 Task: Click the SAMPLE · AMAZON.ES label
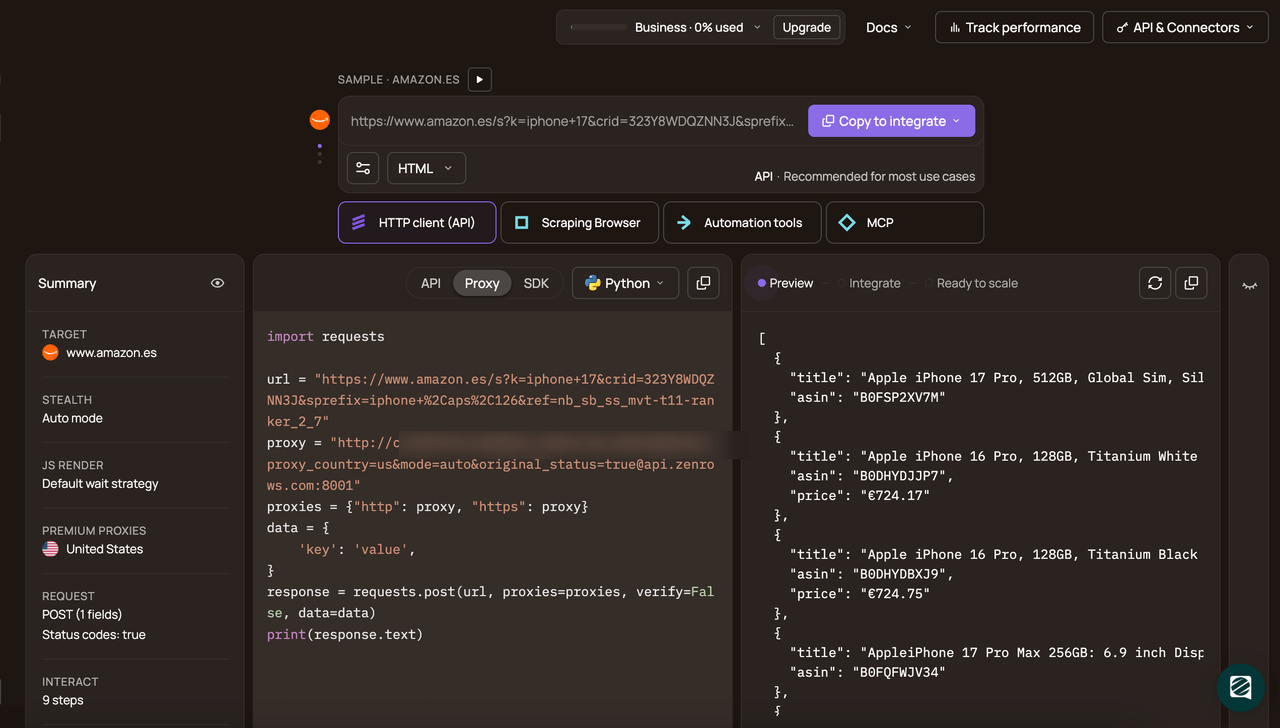point(398,79)
